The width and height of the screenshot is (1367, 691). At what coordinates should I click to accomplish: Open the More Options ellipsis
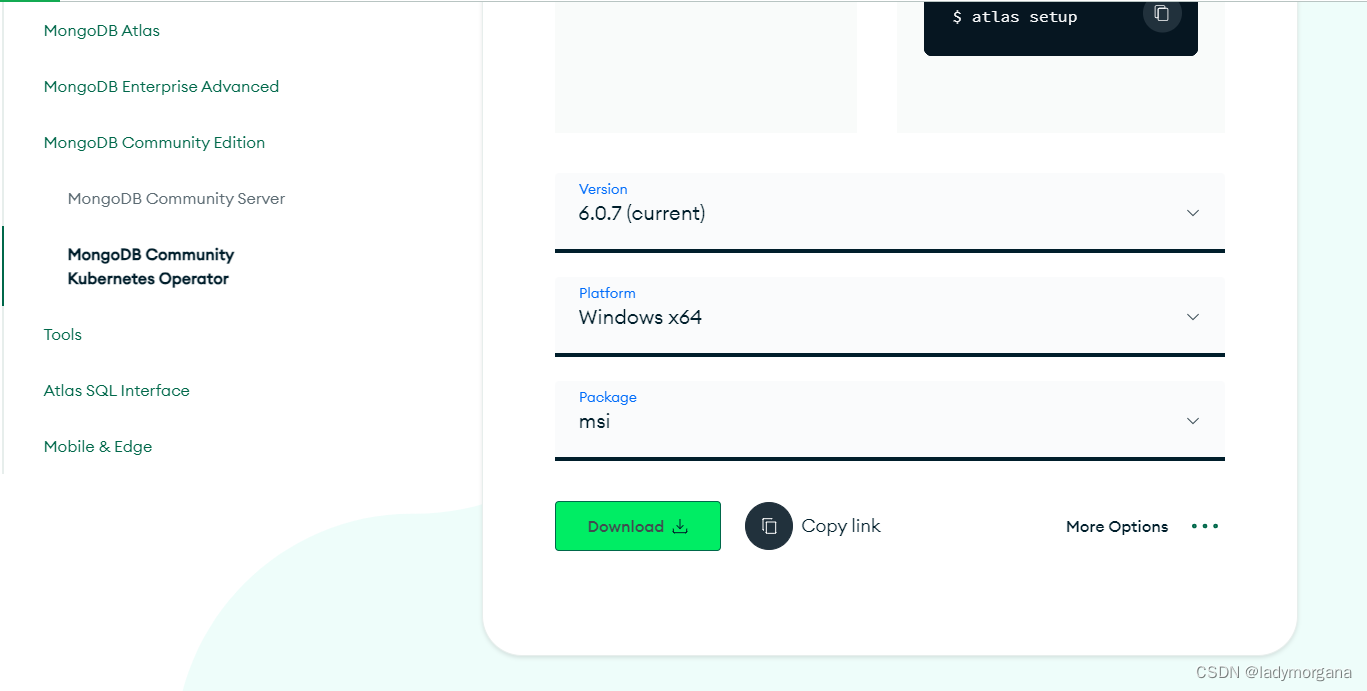(x=1205, y=526)
